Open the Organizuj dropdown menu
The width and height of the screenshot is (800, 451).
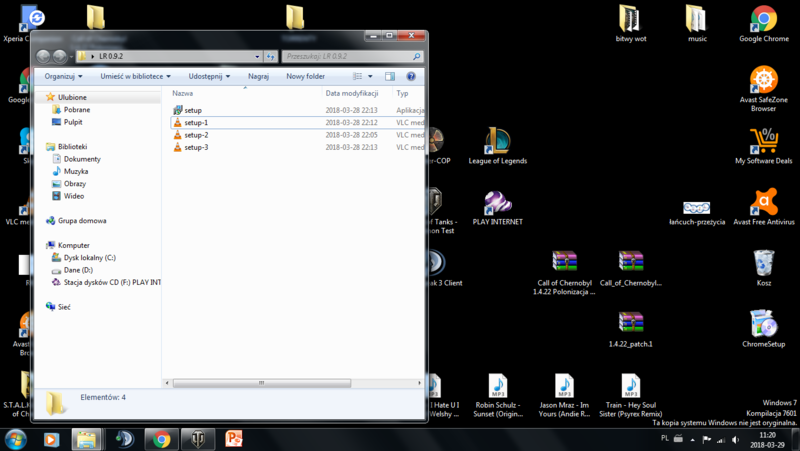point(64,76)
